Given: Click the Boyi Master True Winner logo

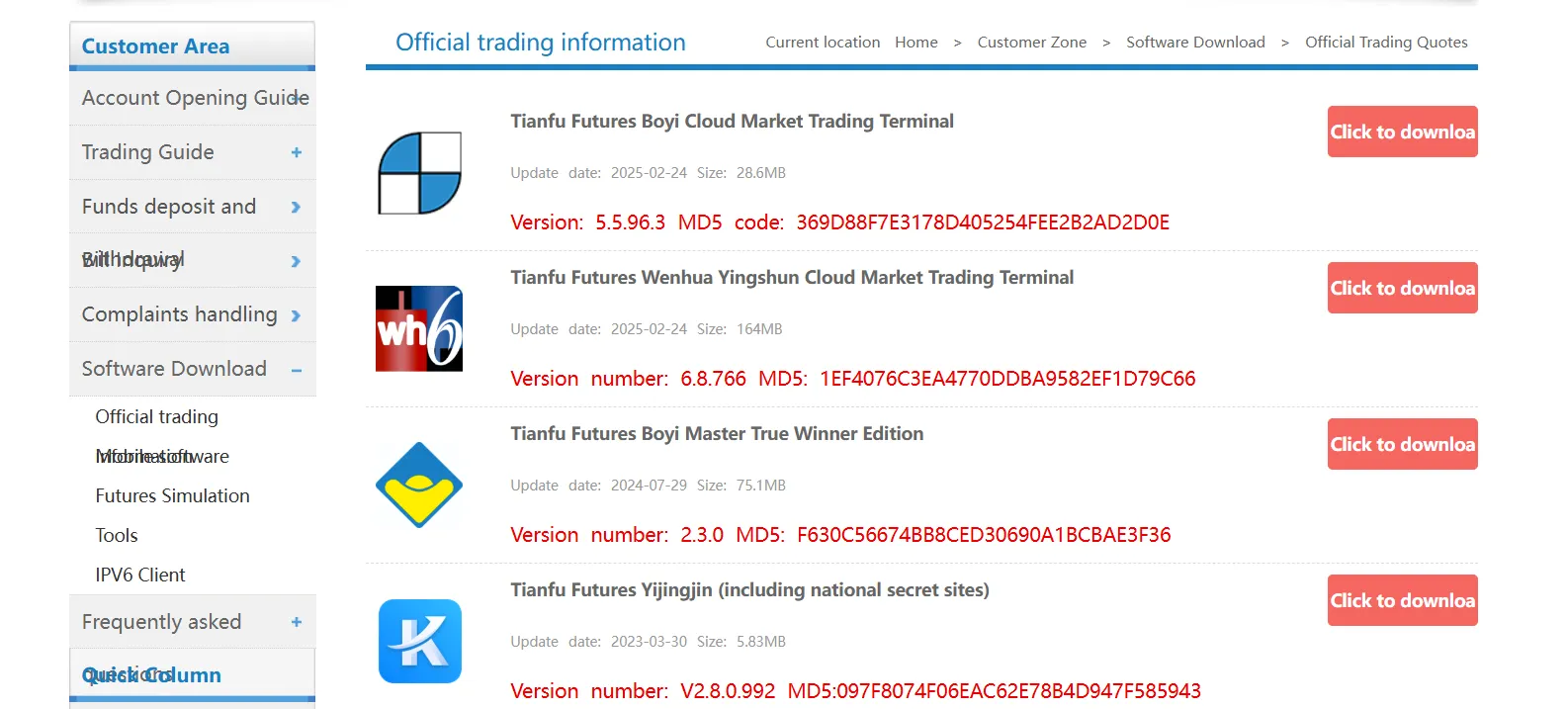Looking at the screenshot, I should click(x=419, y=485).
